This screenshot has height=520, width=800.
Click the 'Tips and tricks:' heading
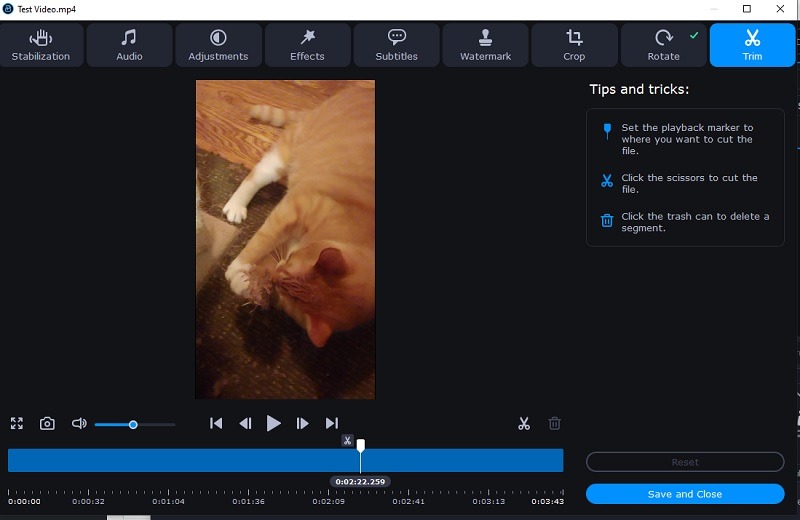639,89
